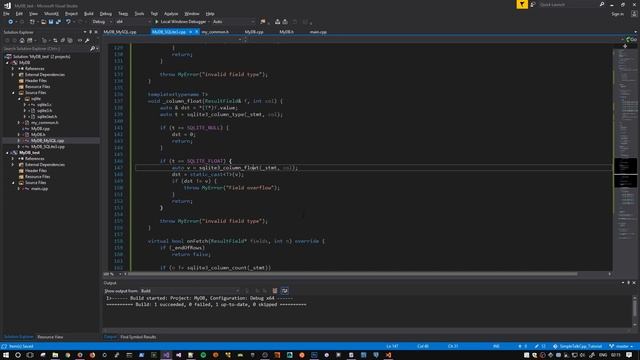The image size is (640, 360).
Task: Open the action center in system tray
Action: tap(629, 355)
